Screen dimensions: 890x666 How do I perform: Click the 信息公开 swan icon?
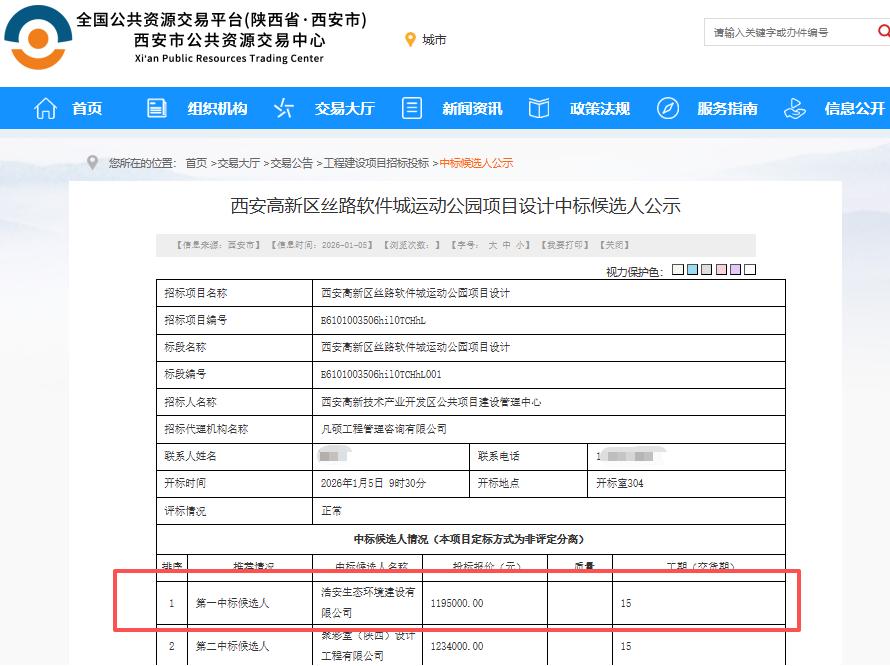795,108
